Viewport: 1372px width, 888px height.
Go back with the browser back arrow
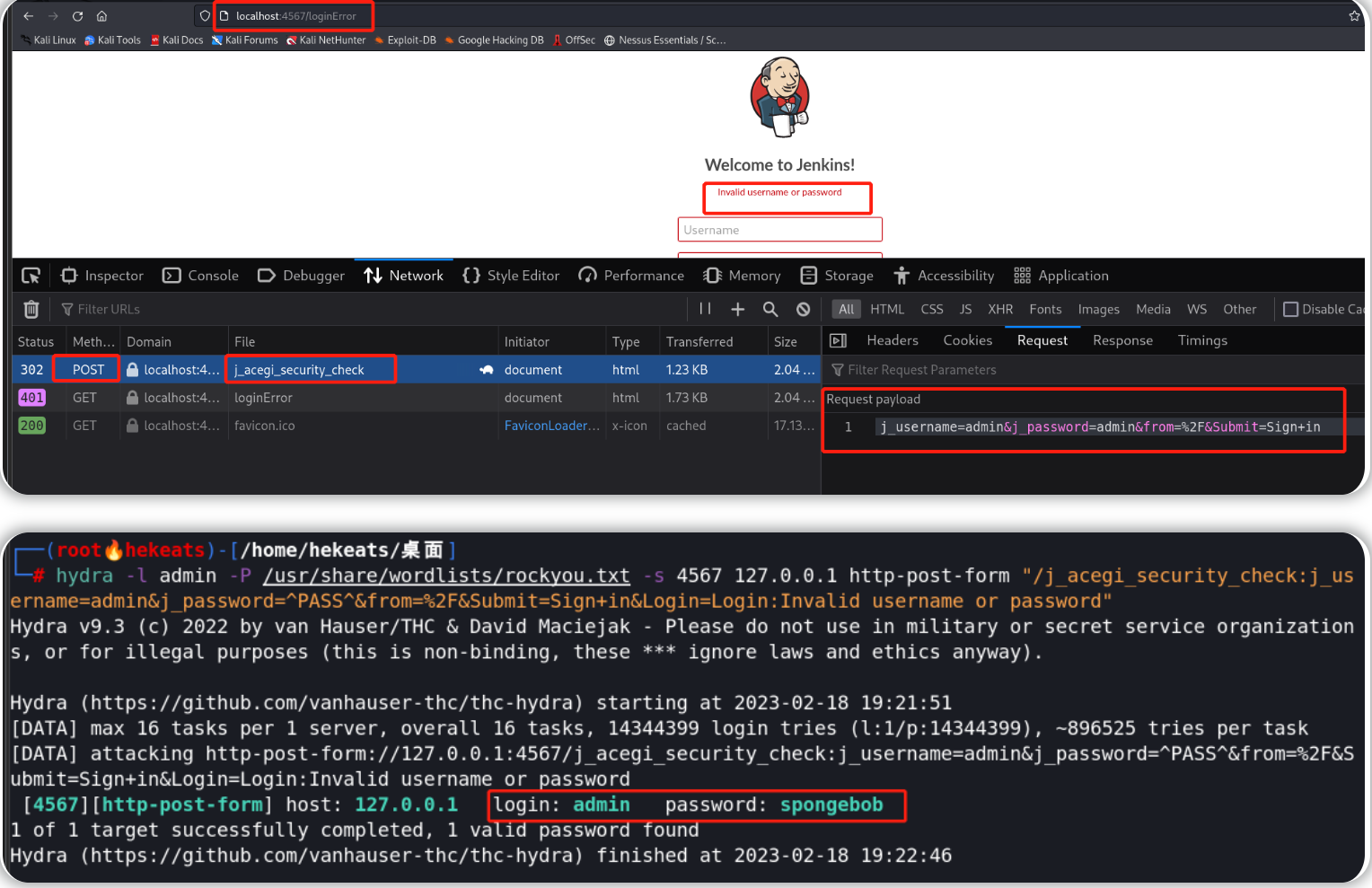point(28,16)
